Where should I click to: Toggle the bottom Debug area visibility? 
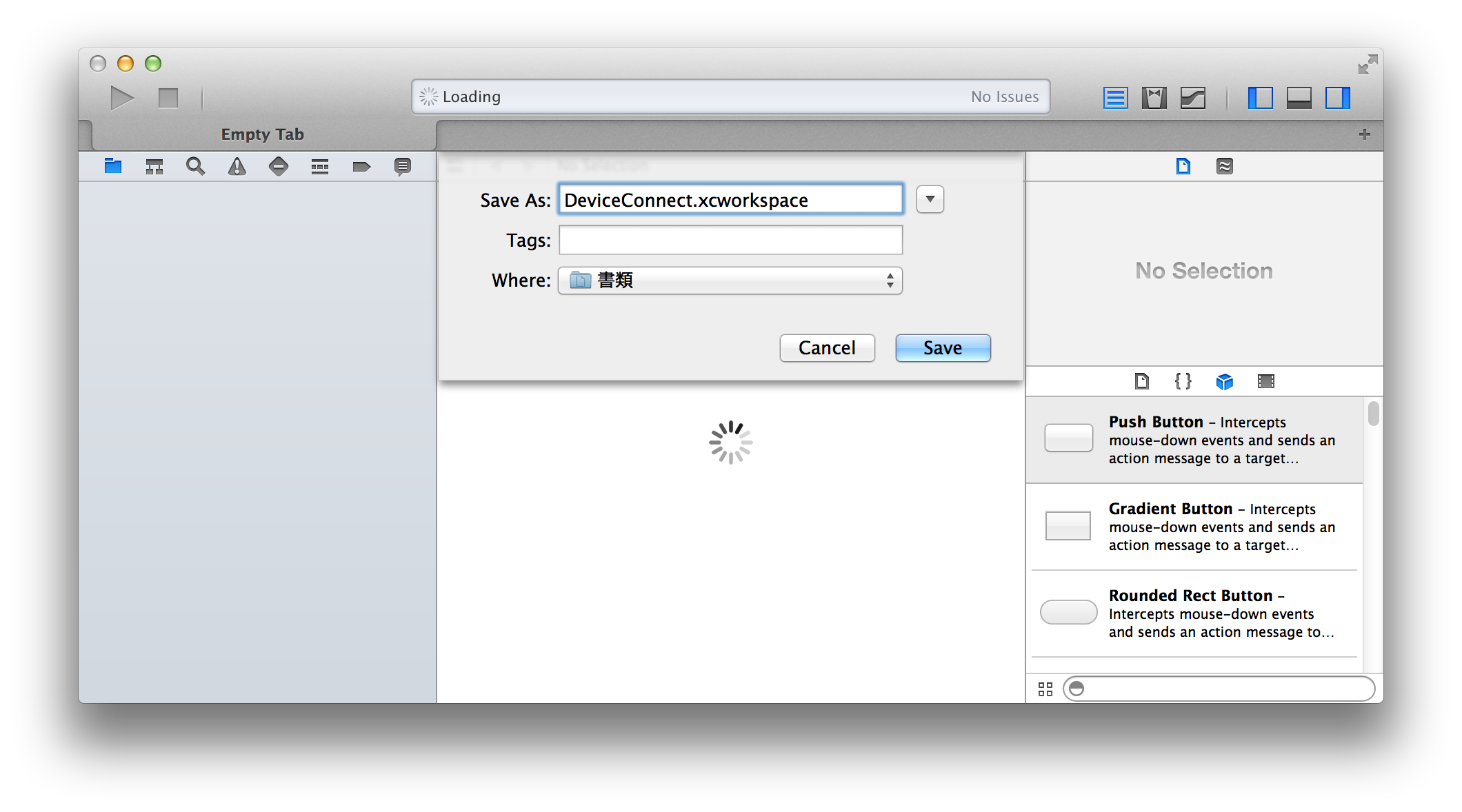(x=1299, y=98)
